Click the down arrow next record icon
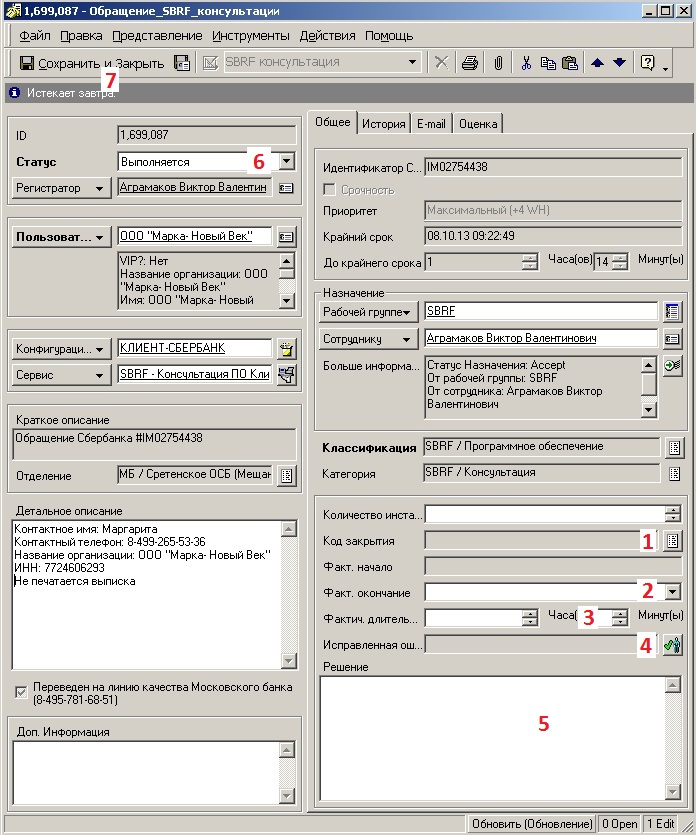The image size is (696, 835). [x=619, y=63]
